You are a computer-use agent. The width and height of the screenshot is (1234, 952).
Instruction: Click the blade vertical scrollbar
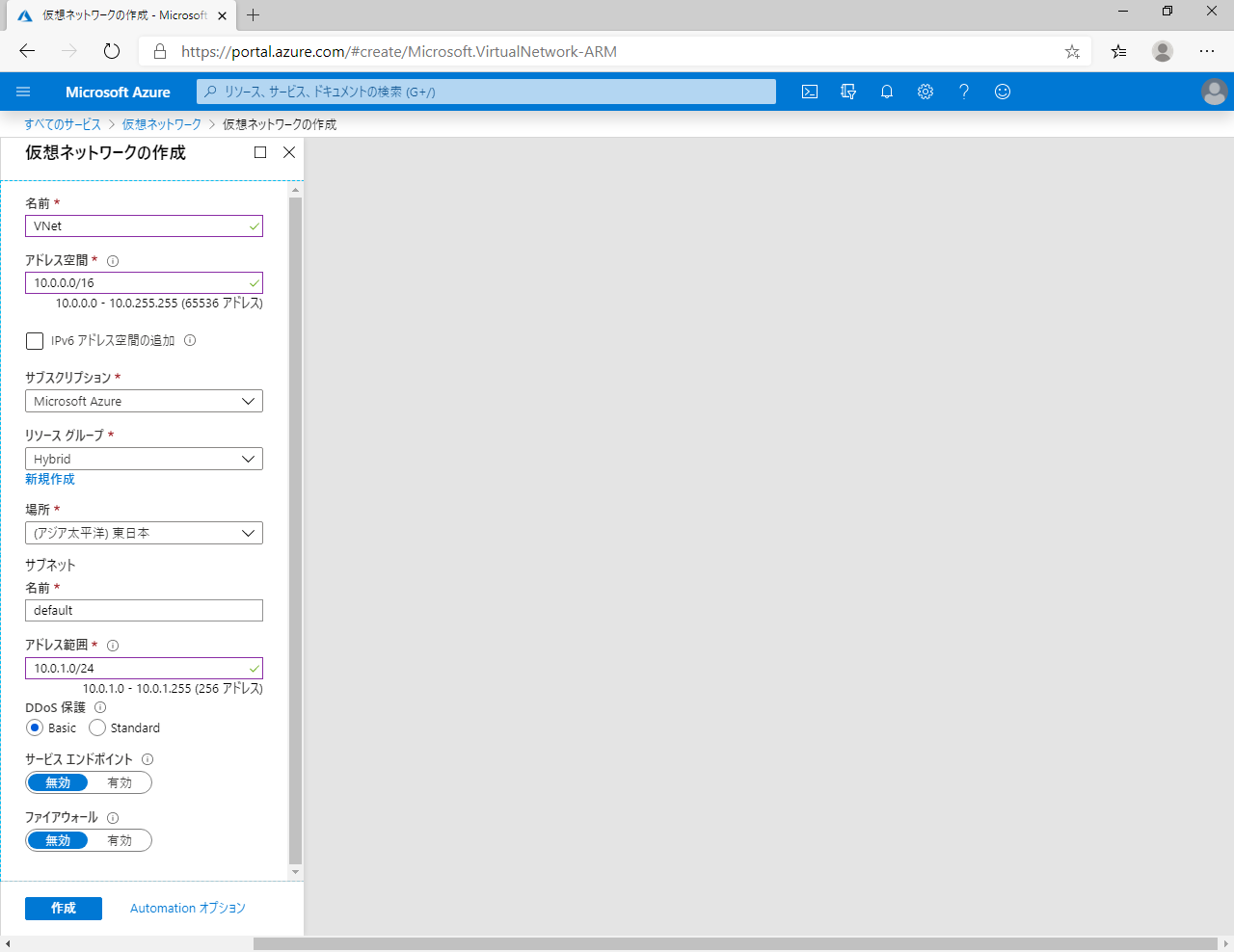coord(296,530)
